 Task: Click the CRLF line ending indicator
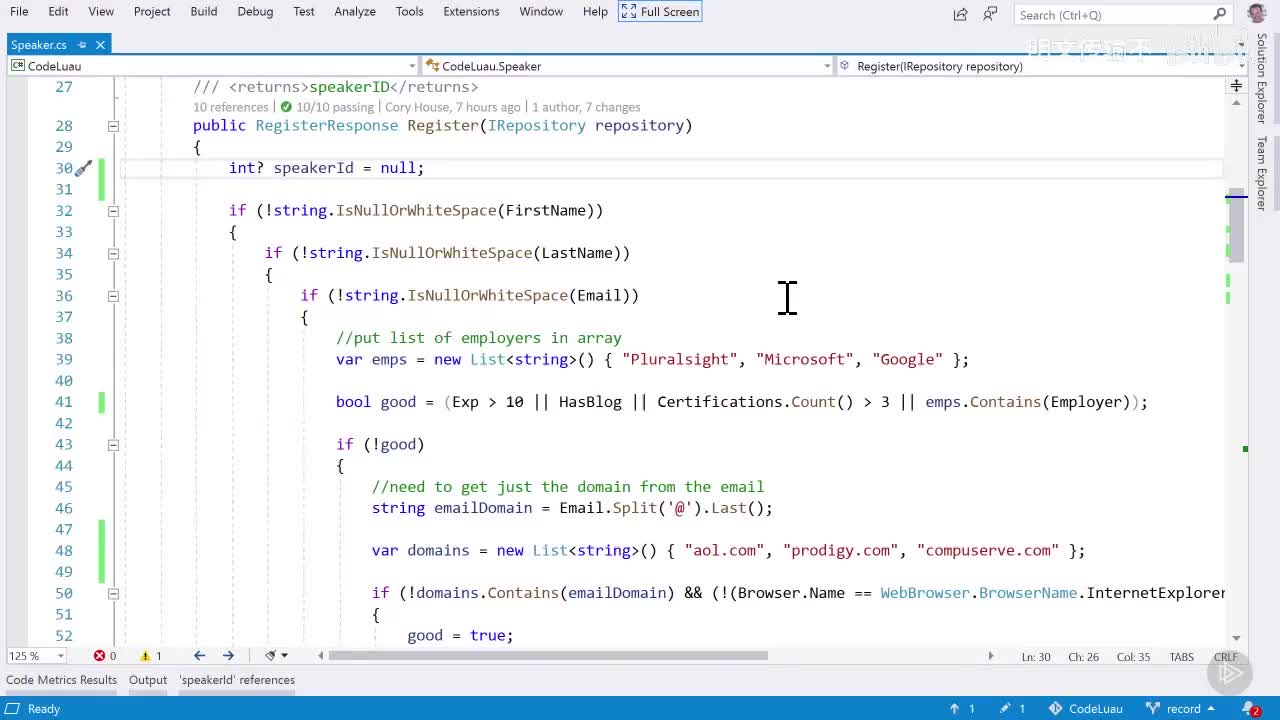click(x=1226, y=657)
